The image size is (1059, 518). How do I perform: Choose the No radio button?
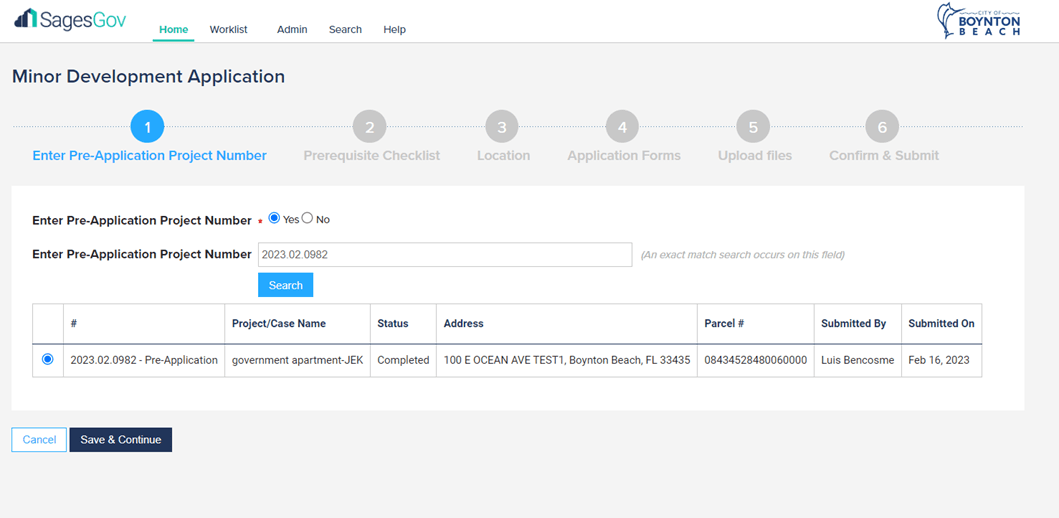pos(307,218)
